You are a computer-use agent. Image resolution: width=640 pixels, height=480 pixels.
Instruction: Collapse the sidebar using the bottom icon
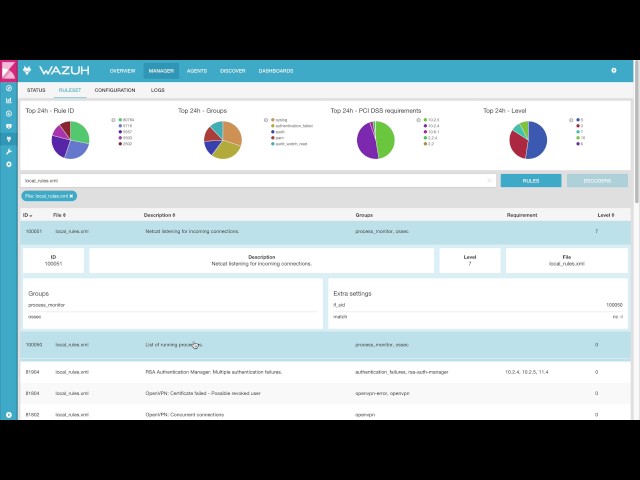[x=9, y=415]
